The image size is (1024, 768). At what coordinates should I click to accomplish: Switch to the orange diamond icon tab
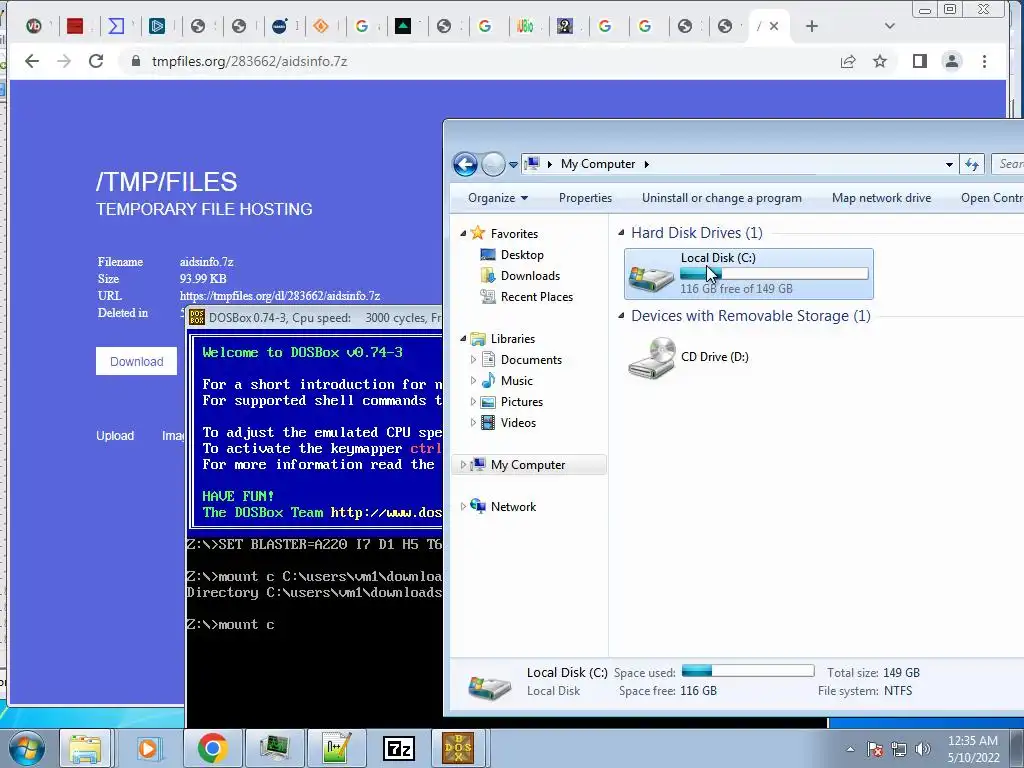(x=321, y=26)
